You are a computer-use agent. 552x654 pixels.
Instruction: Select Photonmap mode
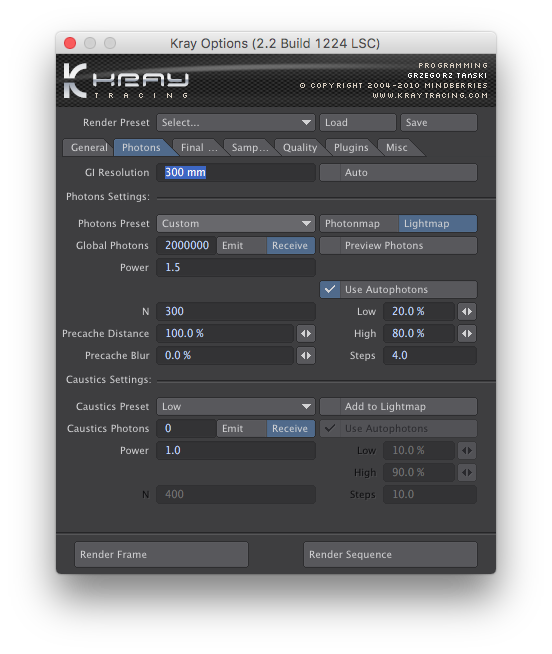click(x=359, y=224)
